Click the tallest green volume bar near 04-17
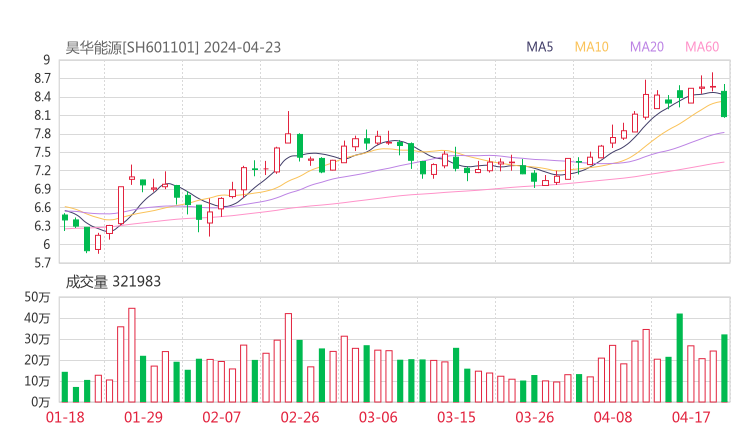Screen dimensions: 740x440 pos(680,358)
